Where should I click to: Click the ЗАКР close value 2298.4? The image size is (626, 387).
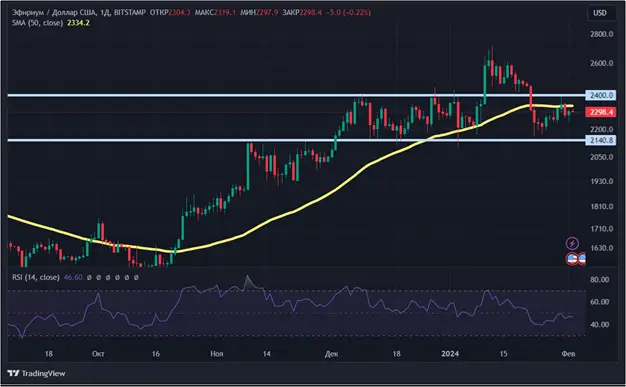[x=311, y=12]
